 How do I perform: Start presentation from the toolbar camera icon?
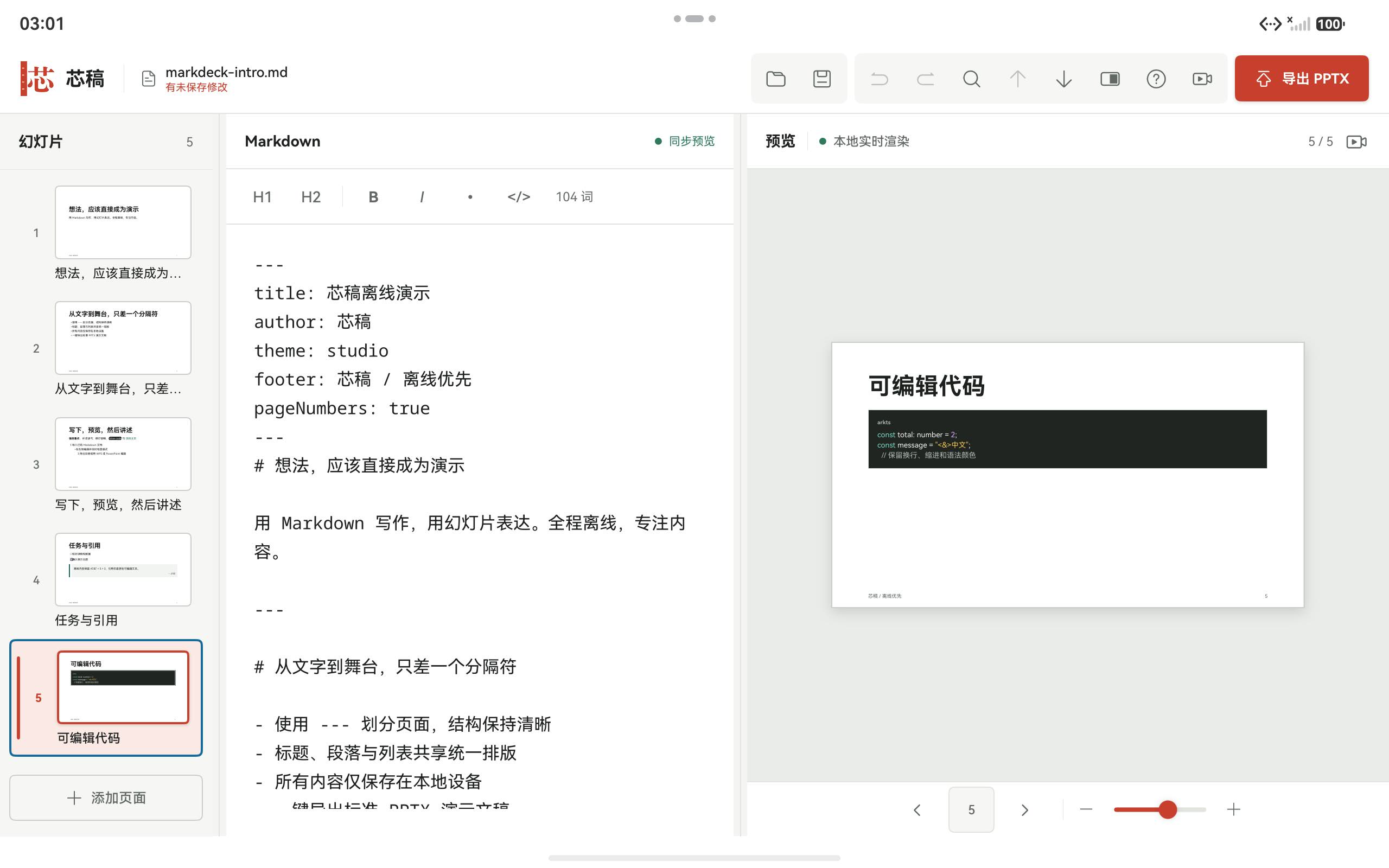[x=1202, y=79]
